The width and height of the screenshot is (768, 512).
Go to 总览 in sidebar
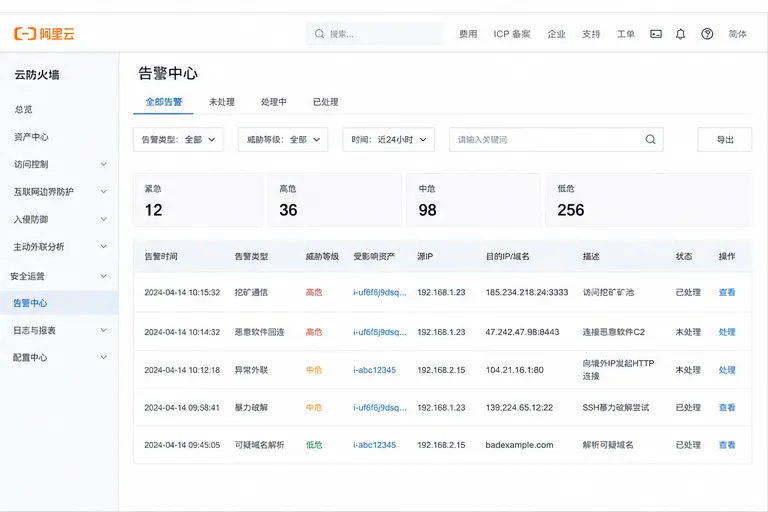(x=24, y=109)
